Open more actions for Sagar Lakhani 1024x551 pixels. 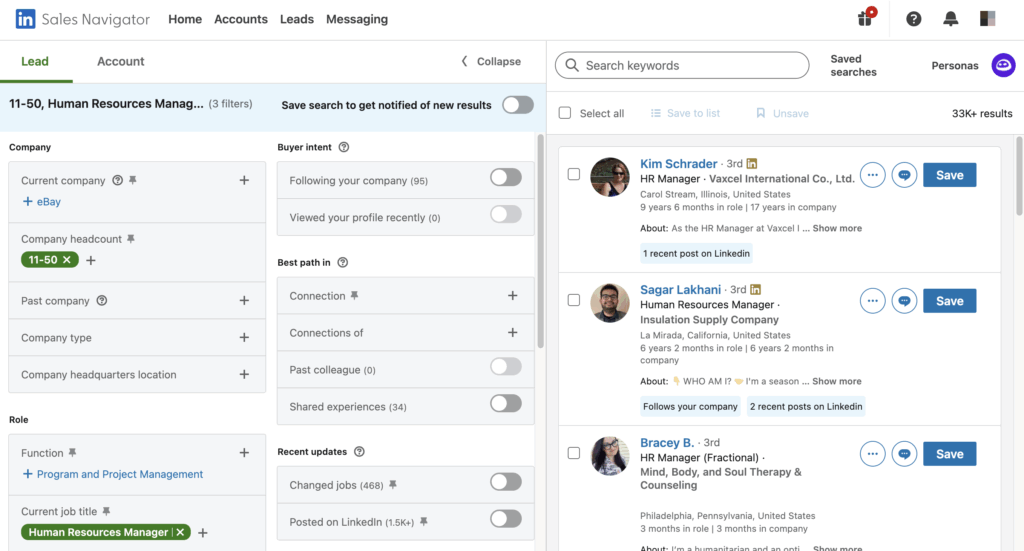tap(872, 301)
